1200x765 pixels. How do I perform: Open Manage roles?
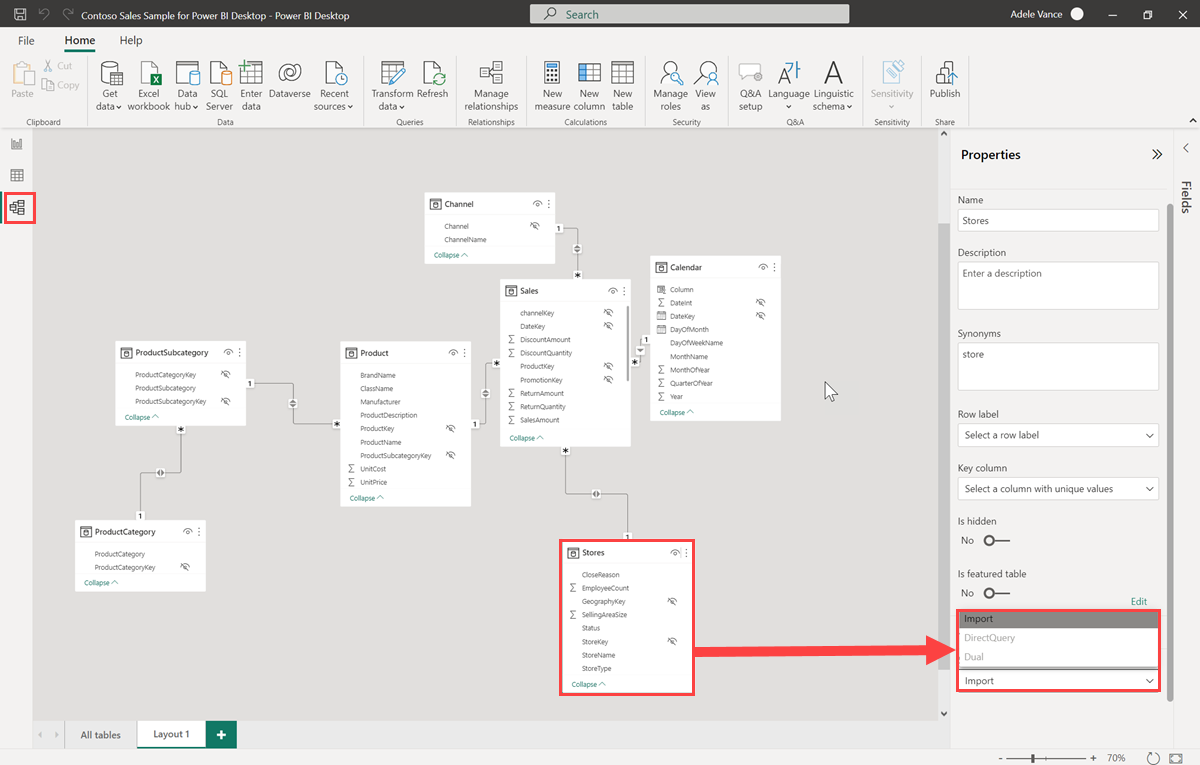(671, 86)
